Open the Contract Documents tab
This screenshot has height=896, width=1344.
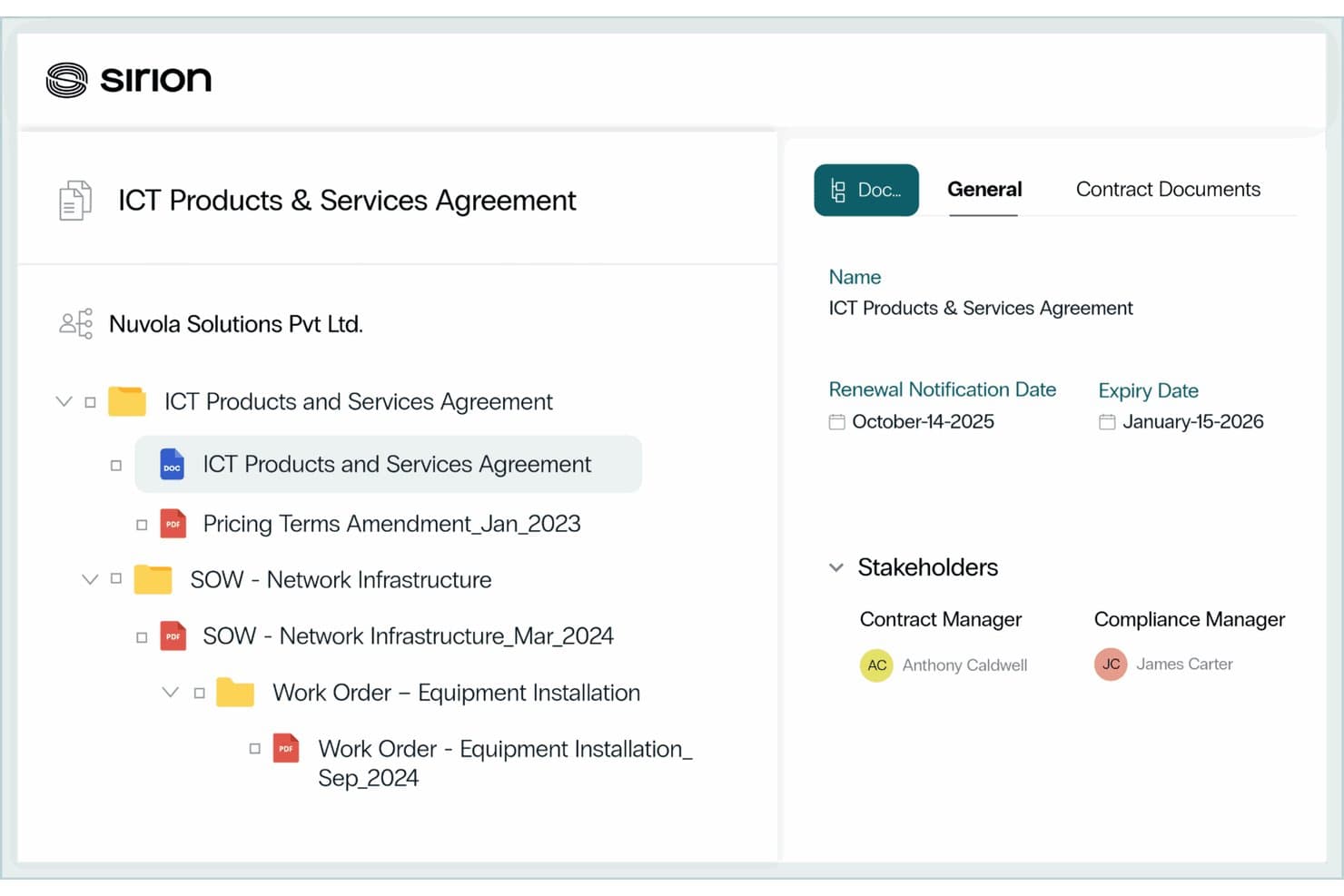1168,189
